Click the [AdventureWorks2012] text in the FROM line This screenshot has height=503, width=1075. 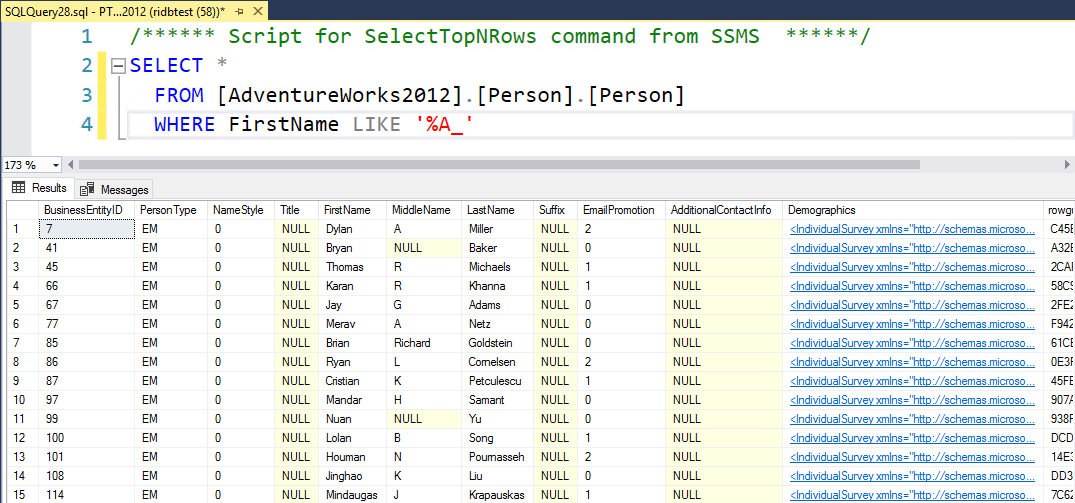tap(339, 96)
